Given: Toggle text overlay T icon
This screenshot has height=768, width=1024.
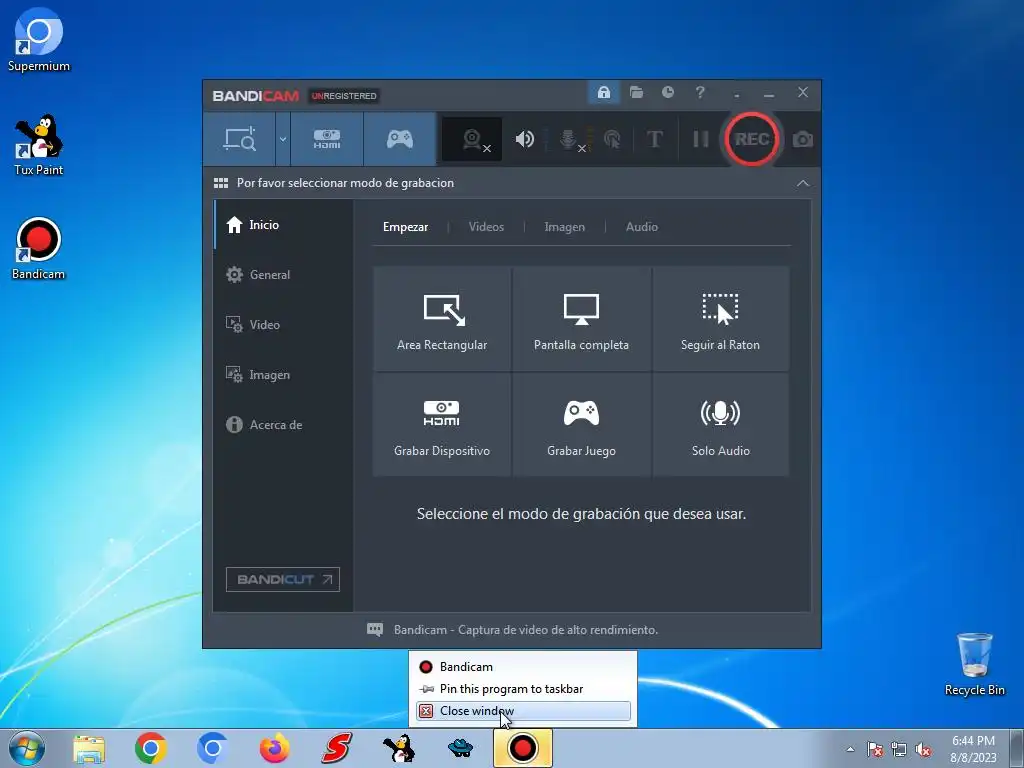Looking at the screenshot, I should [654, 139].
